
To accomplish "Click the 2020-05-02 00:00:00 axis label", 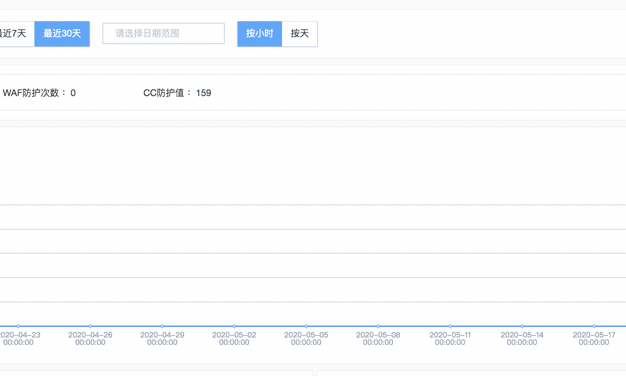I will (x=234, y=338).
